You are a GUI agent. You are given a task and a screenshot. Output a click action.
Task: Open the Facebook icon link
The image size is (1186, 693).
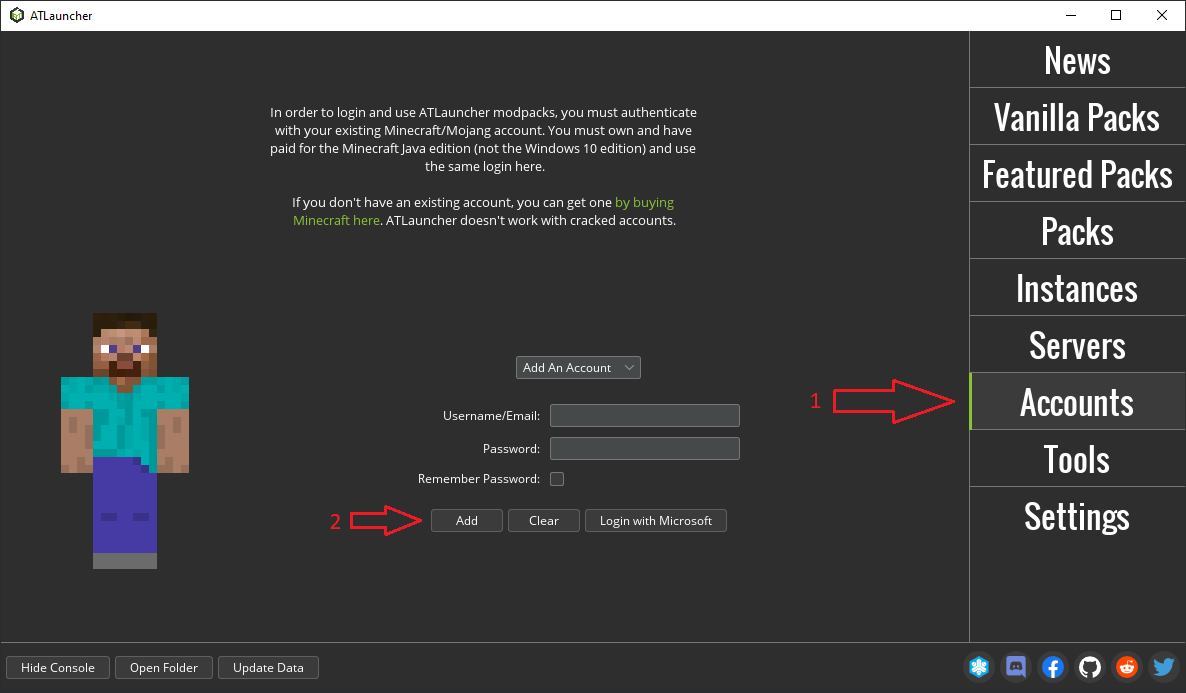click(1053, 667)
